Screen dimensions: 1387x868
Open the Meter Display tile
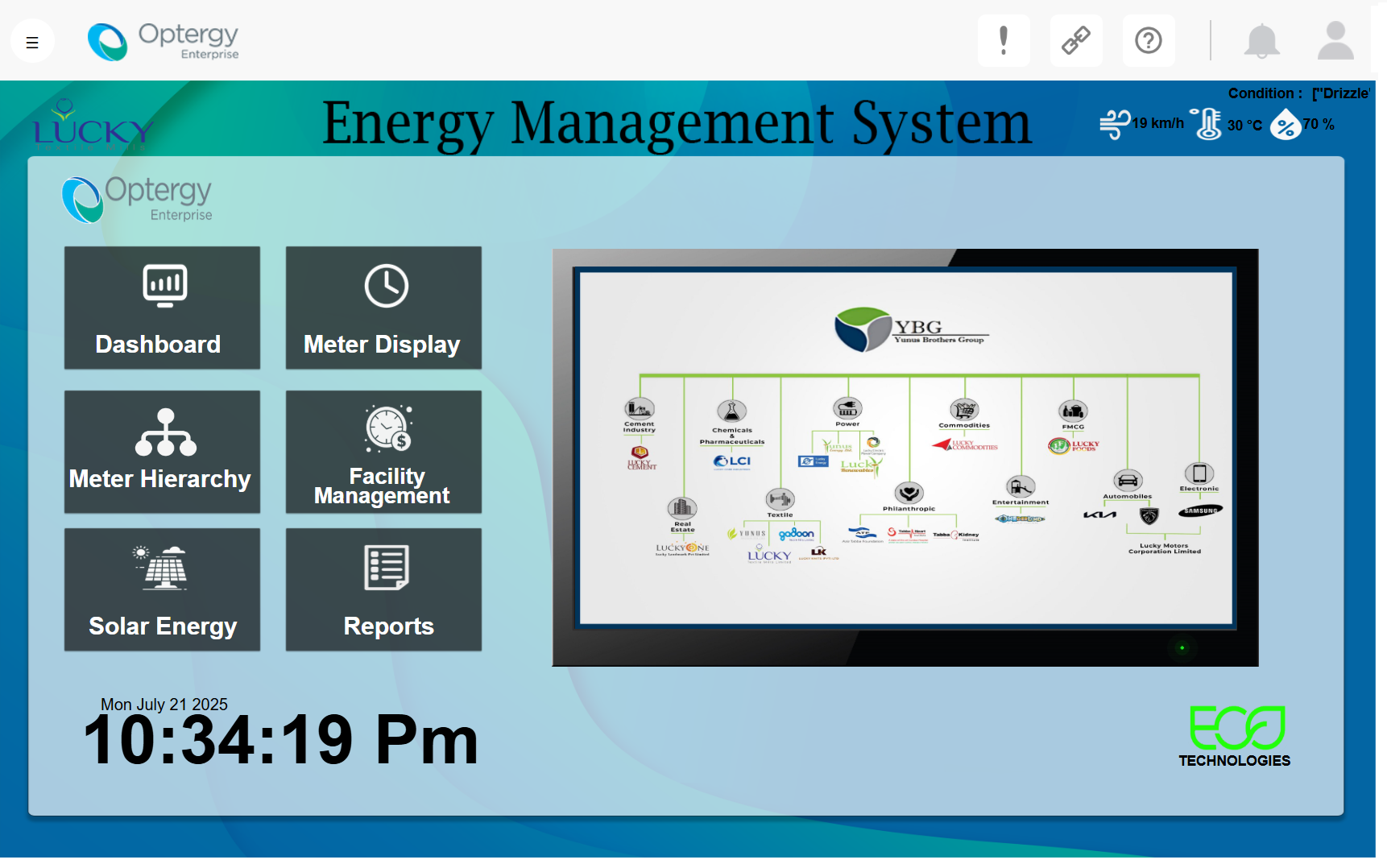click(383, 308)
